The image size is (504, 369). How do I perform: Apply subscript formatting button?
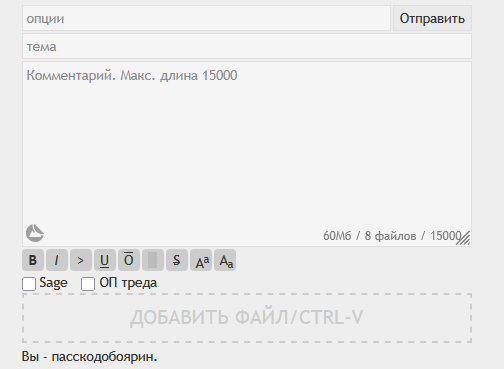point(225,260)
